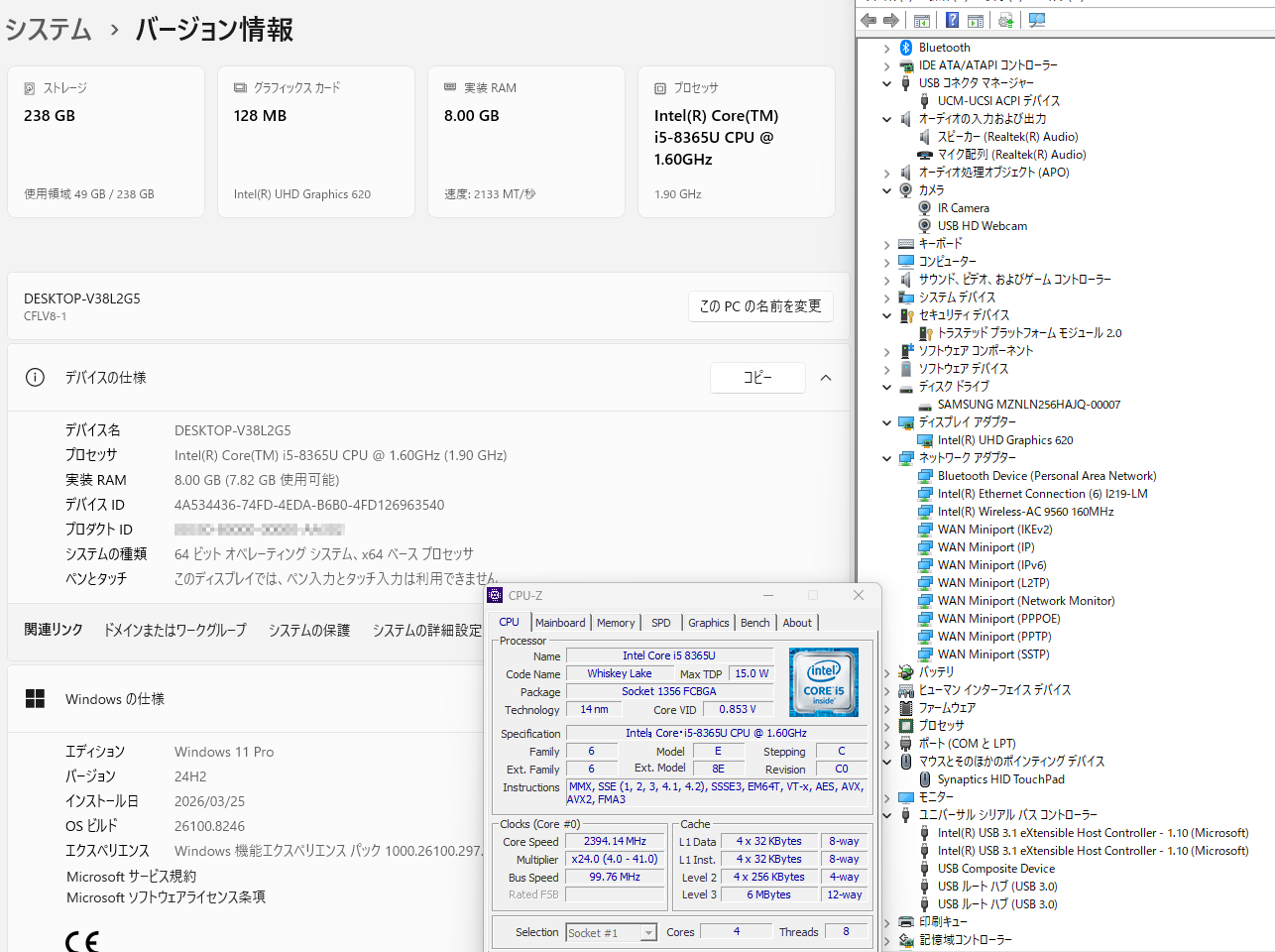Collapse the network adapters (ネットワーク アダプター) node
1275x952 pixels.
coord(886,458)
